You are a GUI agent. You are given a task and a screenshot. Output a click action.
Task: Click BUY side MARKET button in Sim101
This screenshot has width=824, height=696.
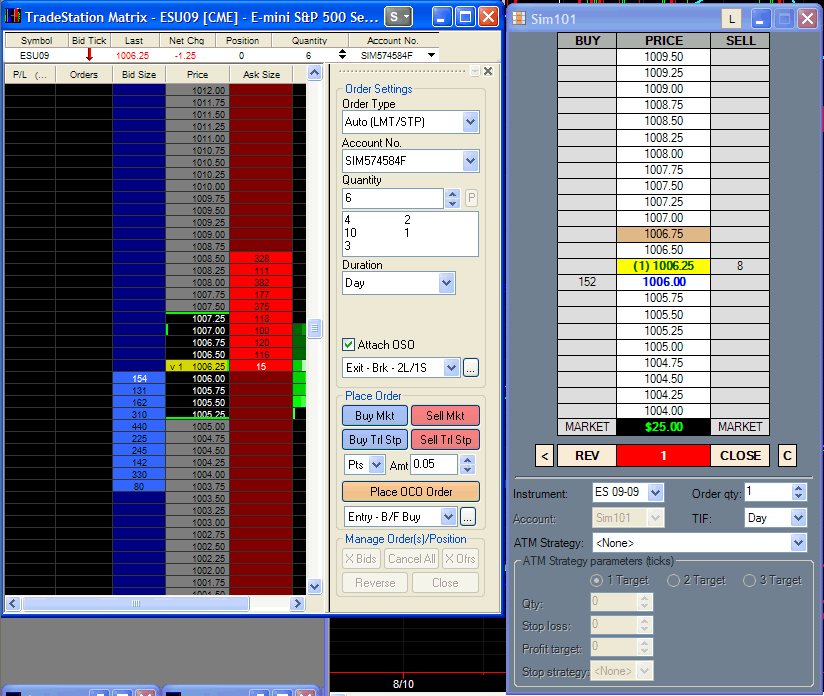587,427
